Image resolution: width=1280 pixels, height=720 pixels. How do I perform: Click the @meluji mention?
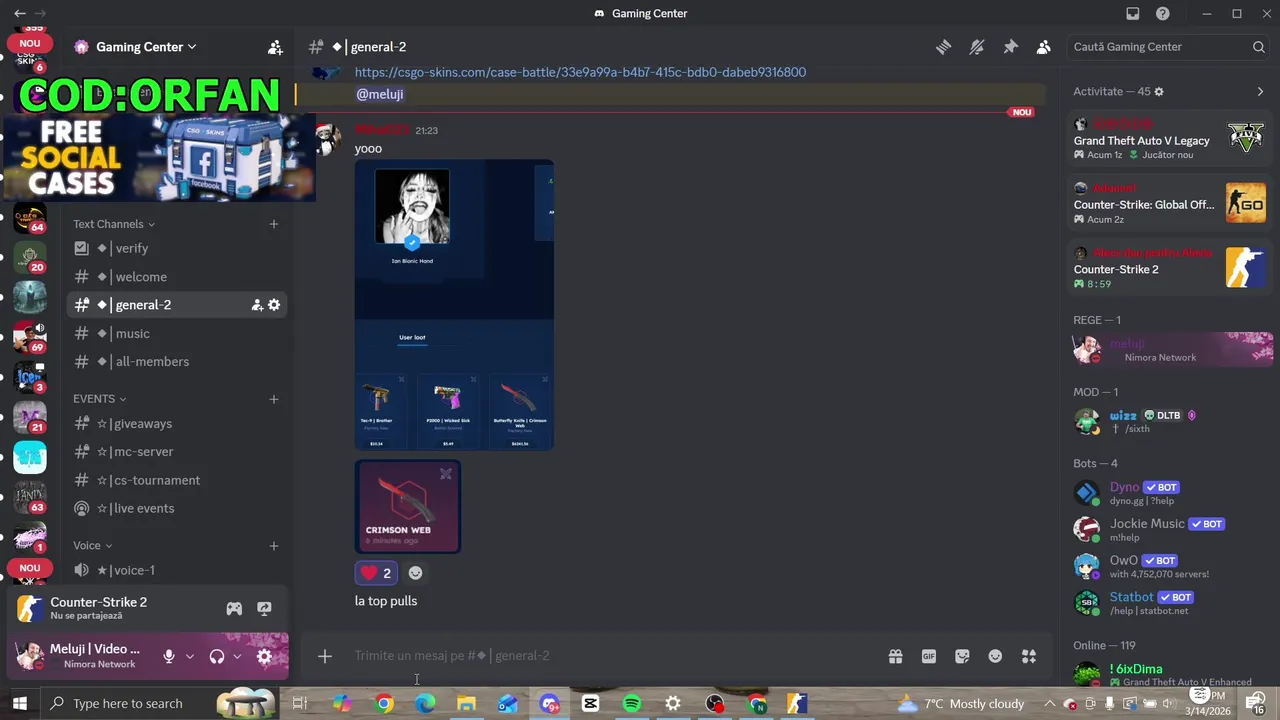(x=380, y=94)
